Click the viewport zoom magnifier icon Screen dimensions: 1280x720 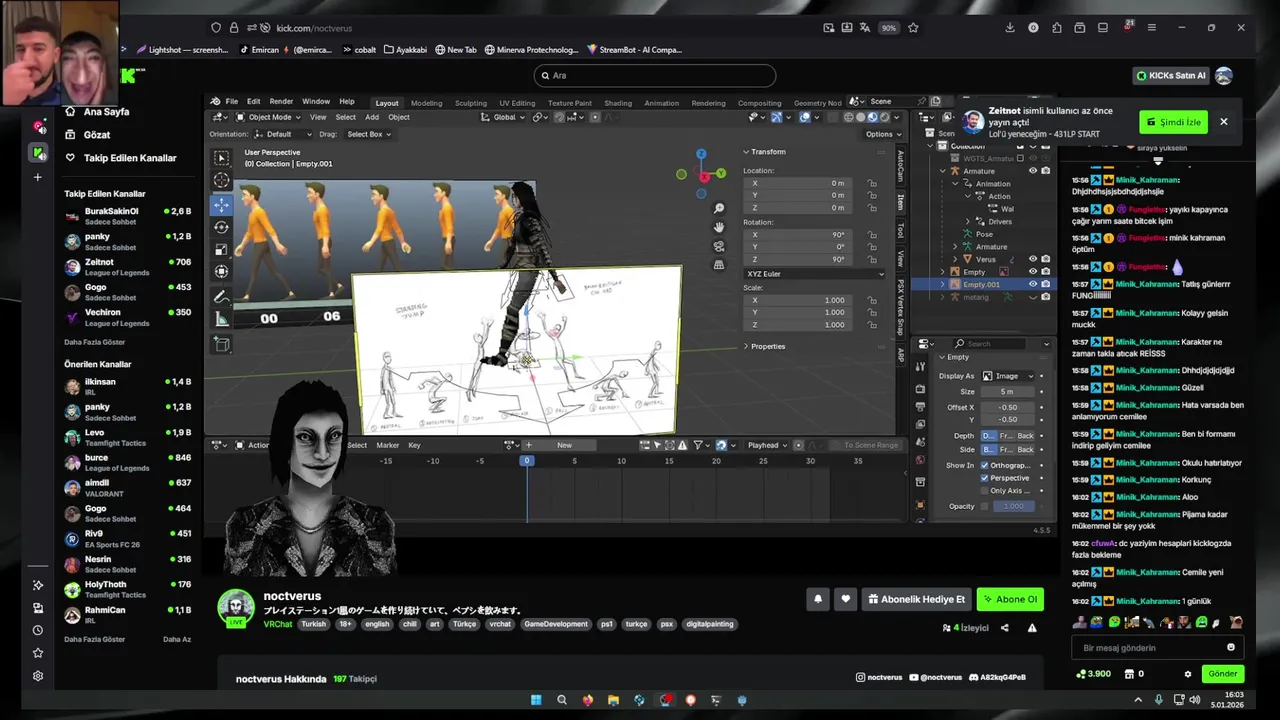click(719, 209)
